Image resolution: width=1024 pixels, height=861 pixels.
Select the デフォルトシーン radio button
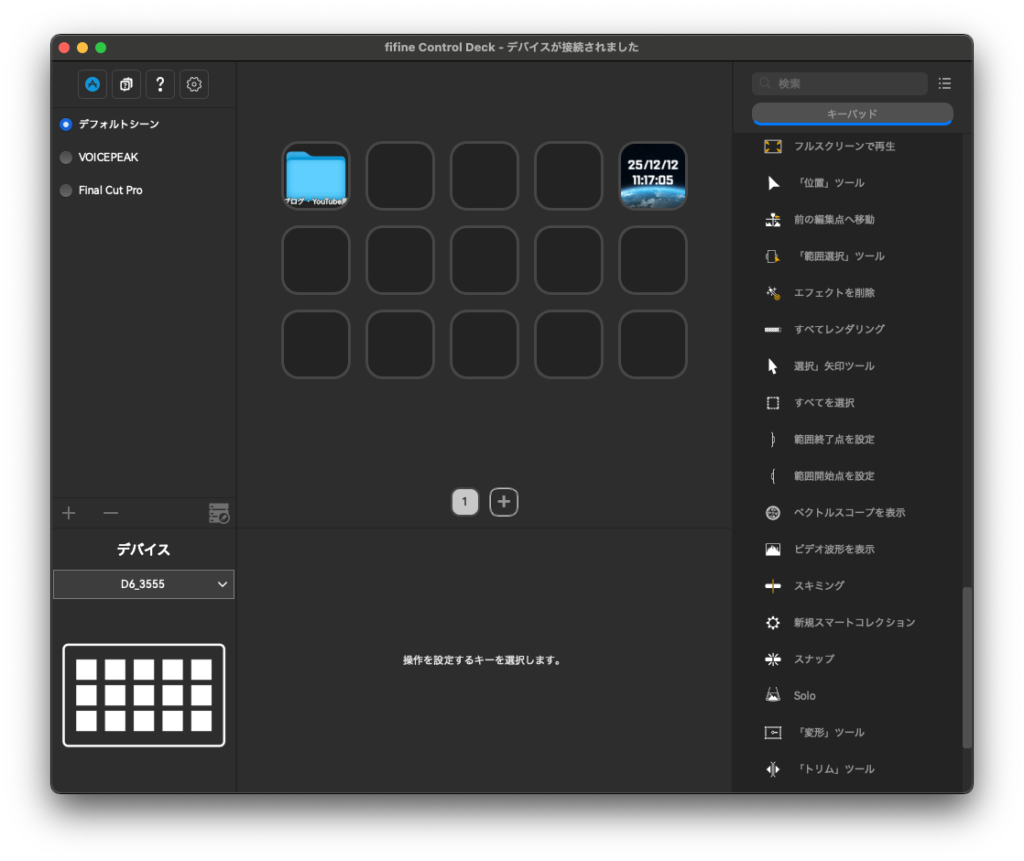[65, 124]
